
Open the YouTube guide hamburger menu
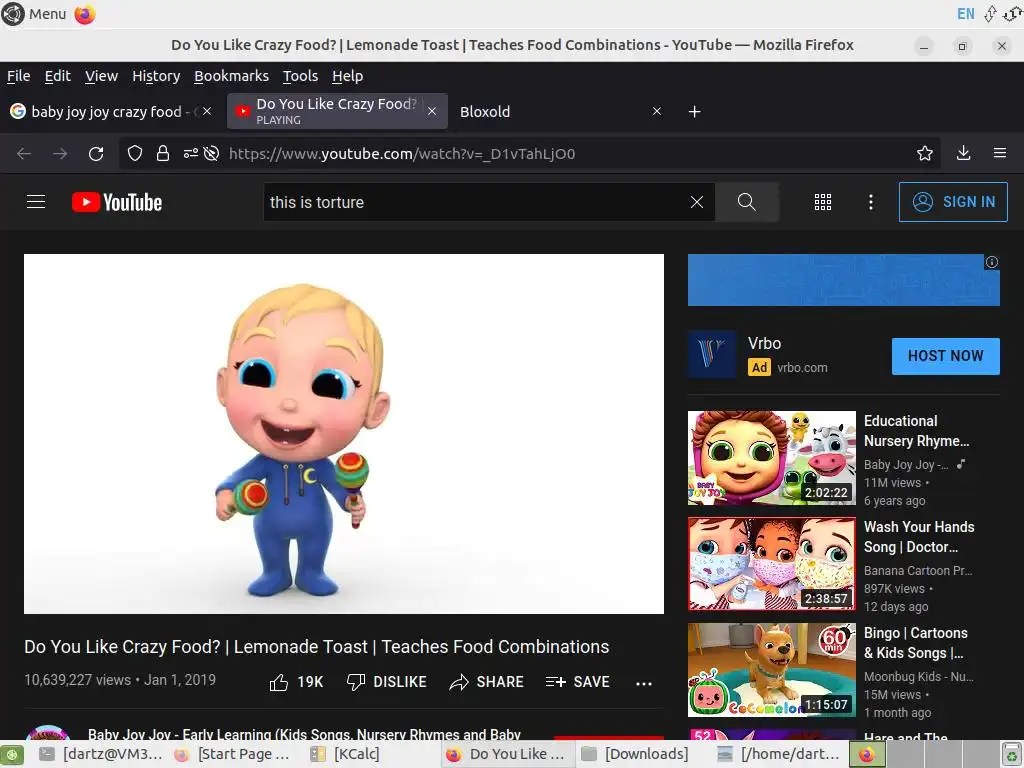(x=36, y=202)
